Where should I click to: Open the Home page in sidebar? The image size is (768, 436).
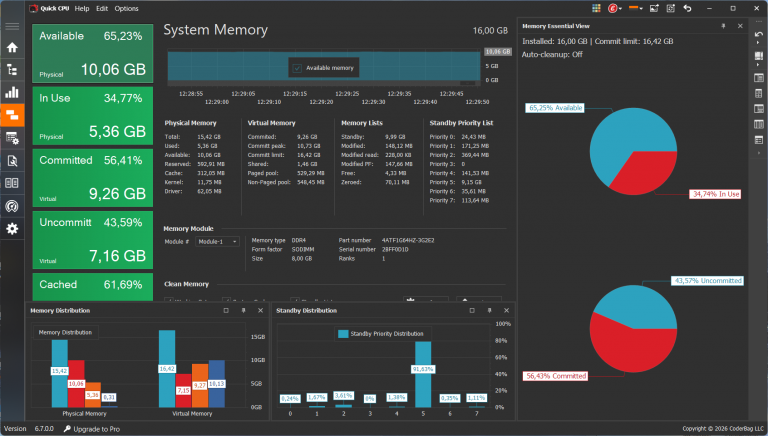pyautogui.click(x=12, y=47)
